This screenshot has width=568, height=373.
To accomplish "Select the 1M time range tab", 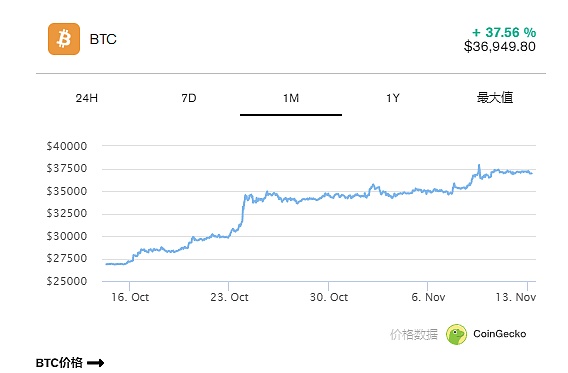I will (x=291, y=98).
